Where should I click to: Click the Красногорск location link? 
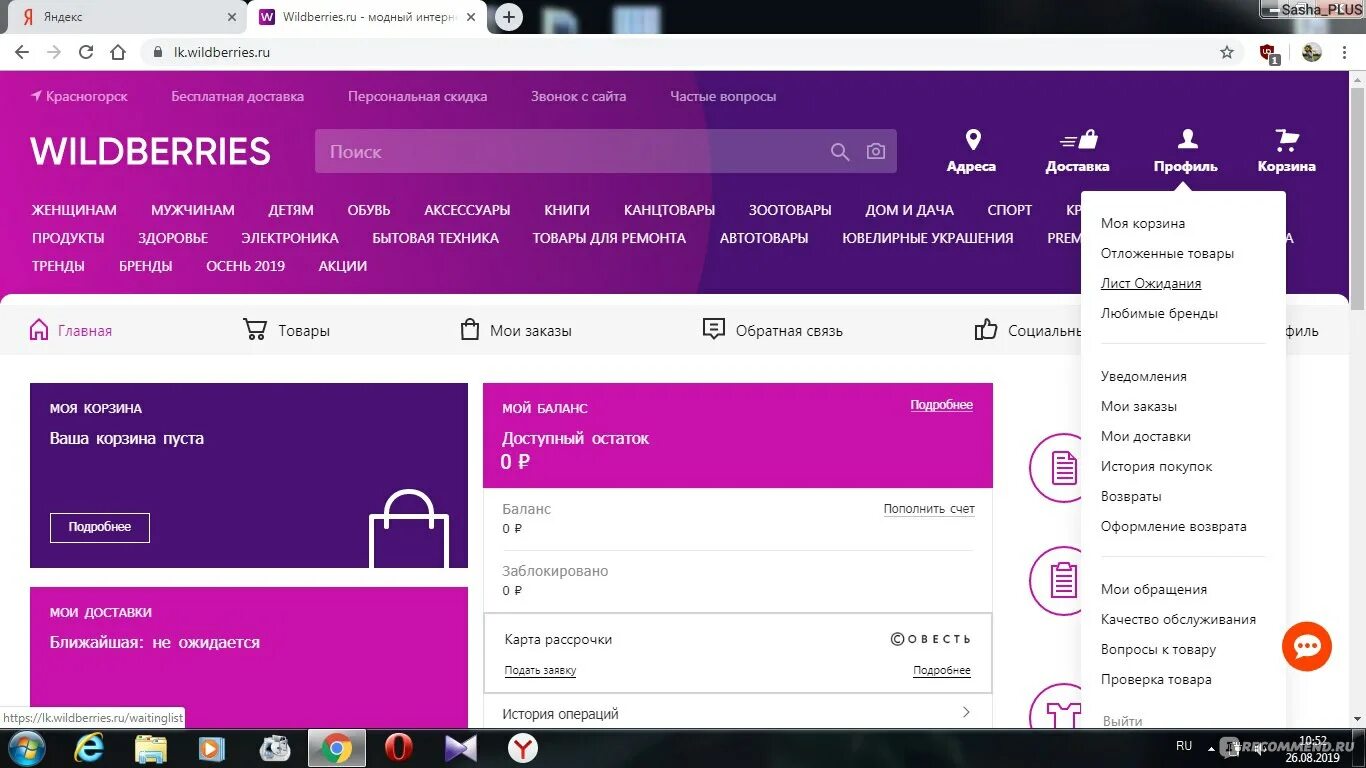(80, 97)
